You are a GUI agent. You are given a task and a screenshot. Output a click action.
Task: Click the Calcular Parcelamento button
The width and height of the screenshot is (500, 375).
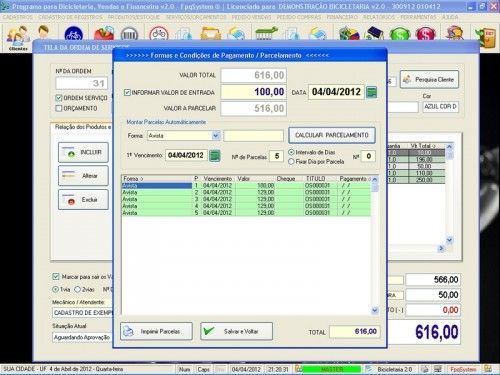point(332,135)
